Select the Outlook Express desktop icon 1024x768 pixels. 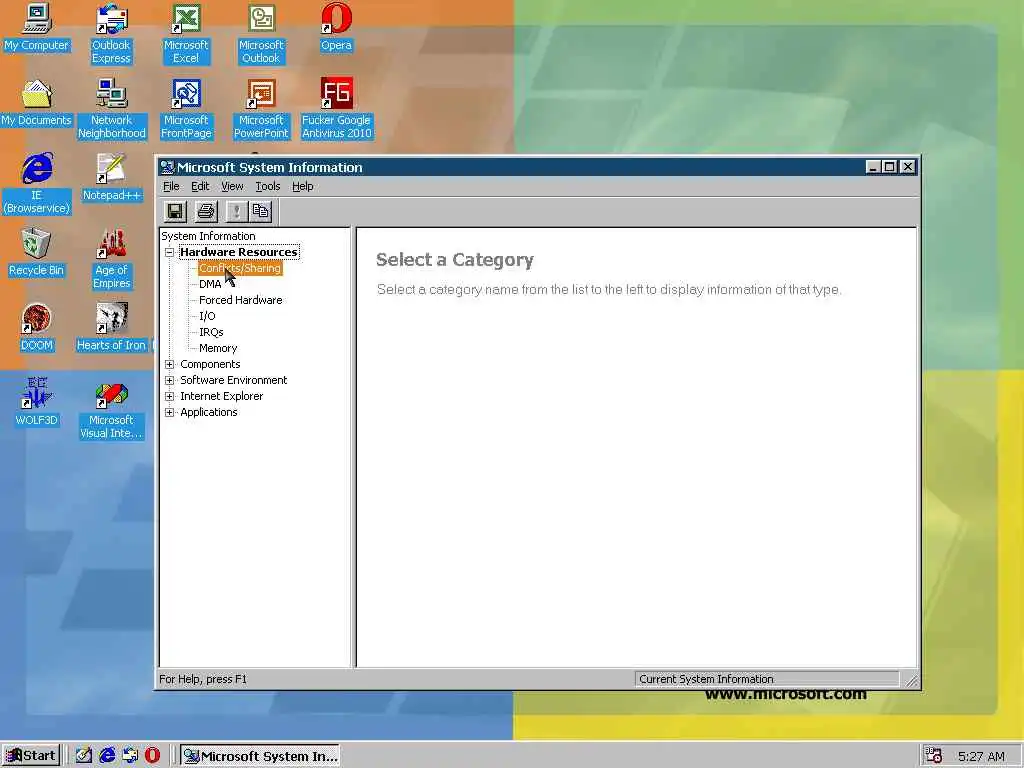111,34
